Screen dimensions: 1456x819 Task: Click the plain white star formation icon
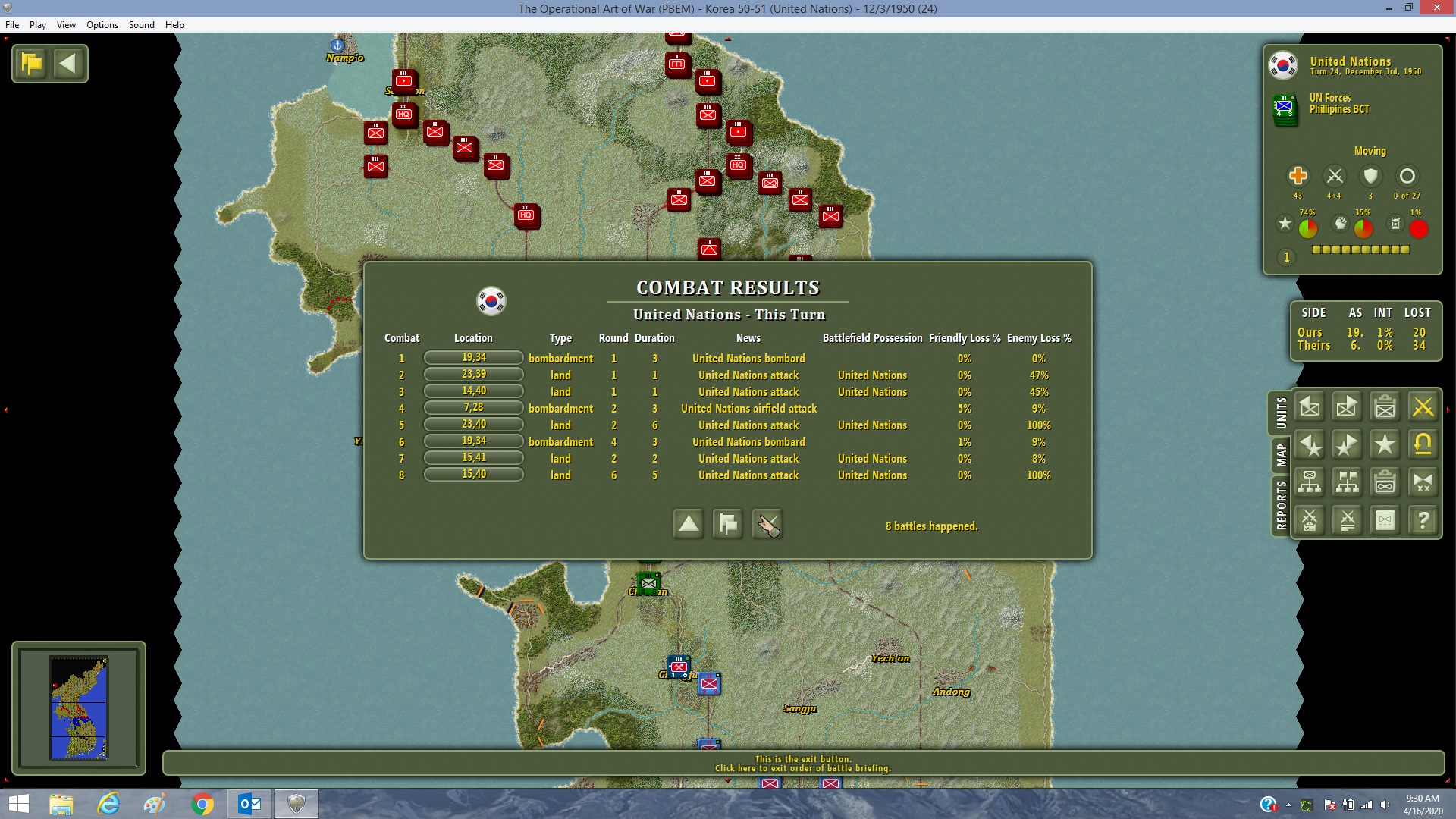click(x=1385, y=445)
